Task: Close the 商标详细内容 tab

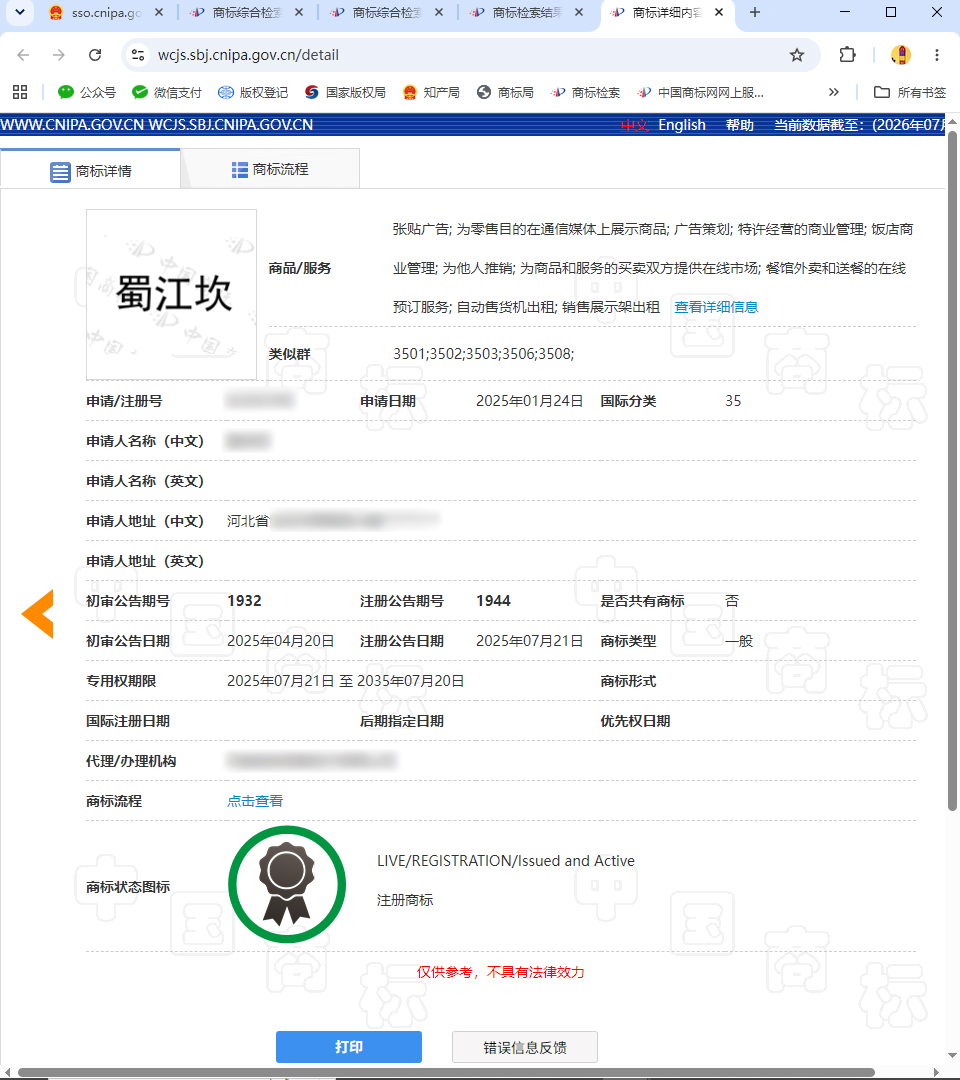Action: [x=719, y=12]
